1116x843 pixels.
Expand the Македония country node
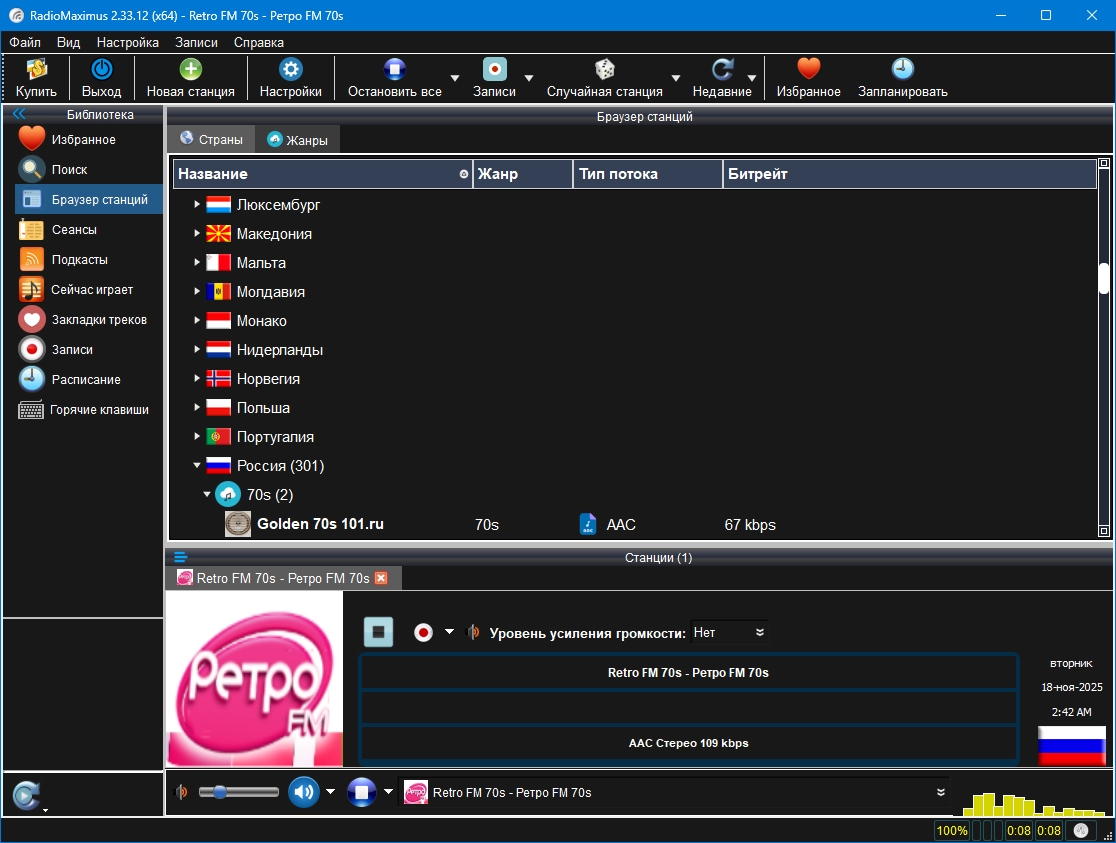197,233
